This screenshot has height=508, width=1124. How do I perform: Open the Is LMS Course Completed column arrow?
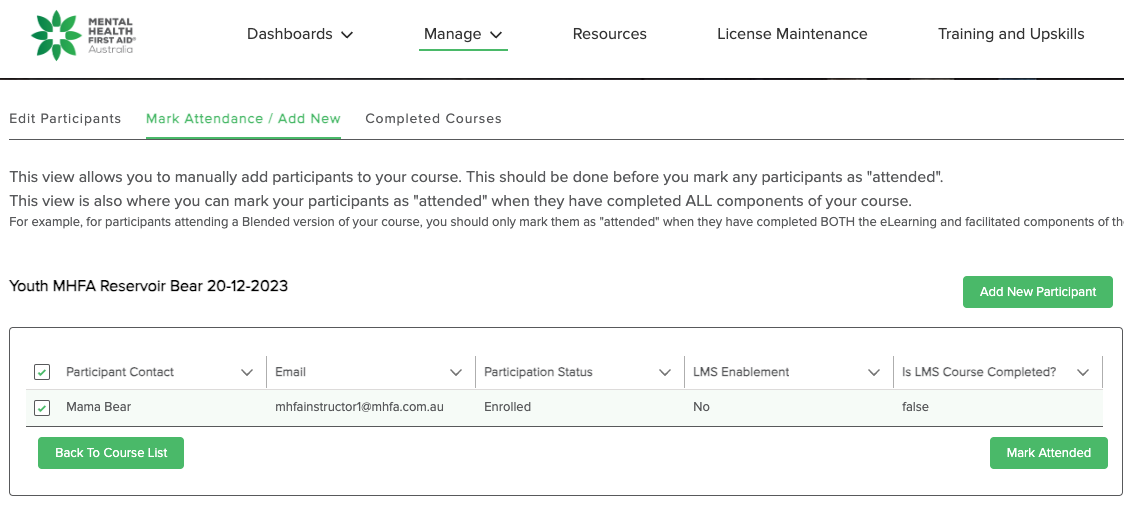coord(1083,372)
